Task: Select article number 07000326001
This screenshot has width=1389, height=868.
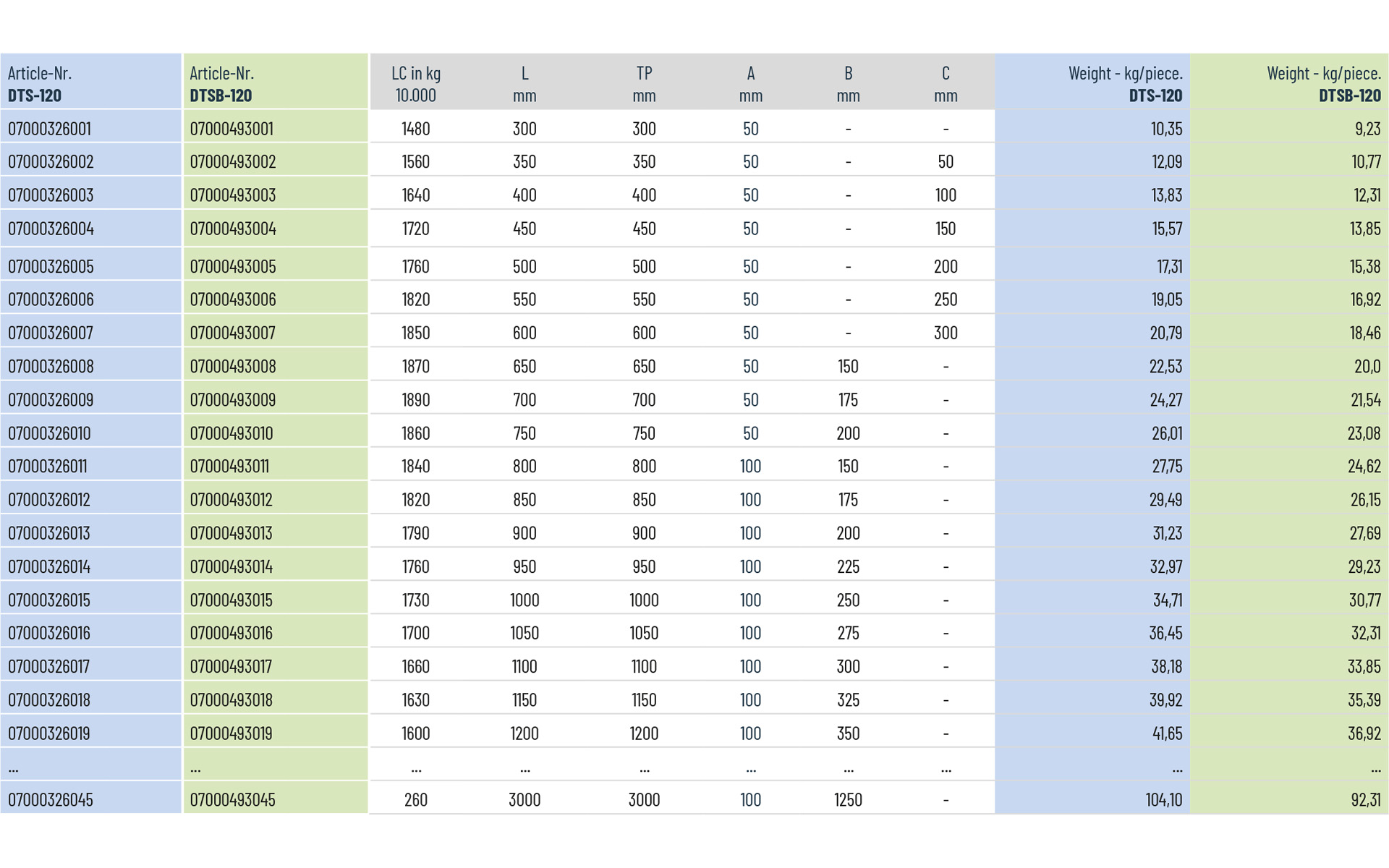Action: tap(49, 129)
